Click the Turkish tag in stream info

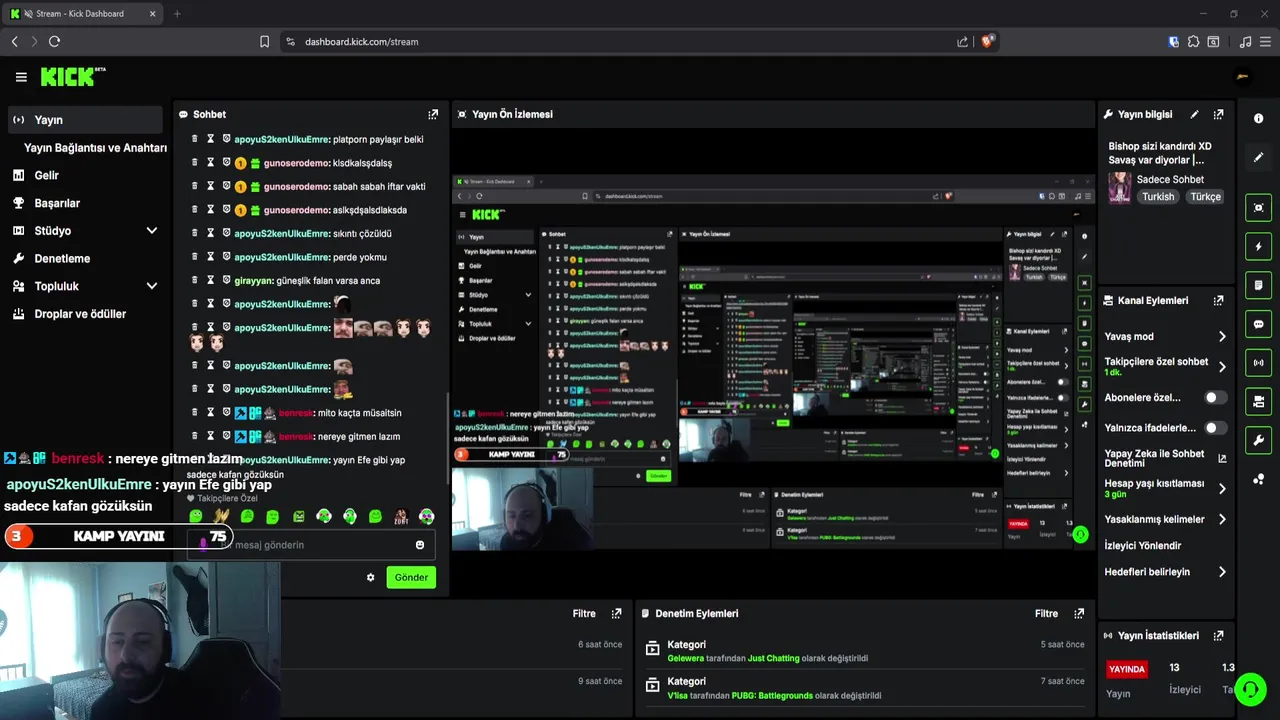[x=1158, y=197]
